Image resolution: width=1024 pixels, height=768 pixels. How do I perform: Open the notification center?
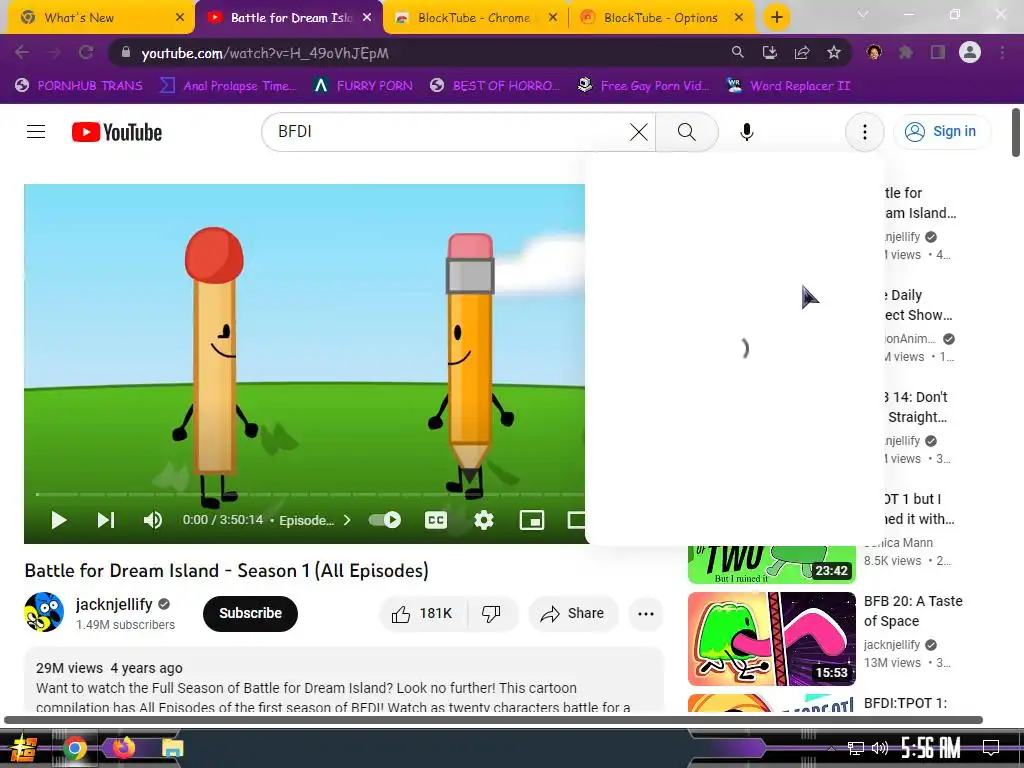[x=991, y=747]
